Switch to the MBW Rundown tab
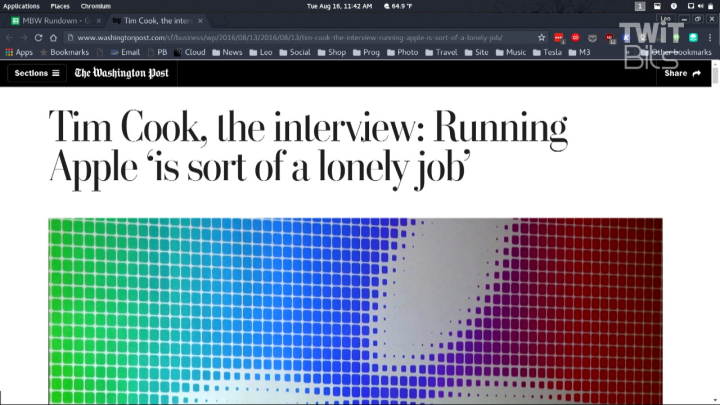Viewport: 720px width, 405px height. coord(52,20)
